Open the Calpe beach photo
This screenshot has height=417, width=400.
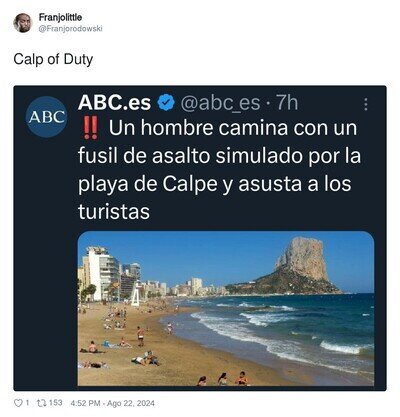(226, 309)
